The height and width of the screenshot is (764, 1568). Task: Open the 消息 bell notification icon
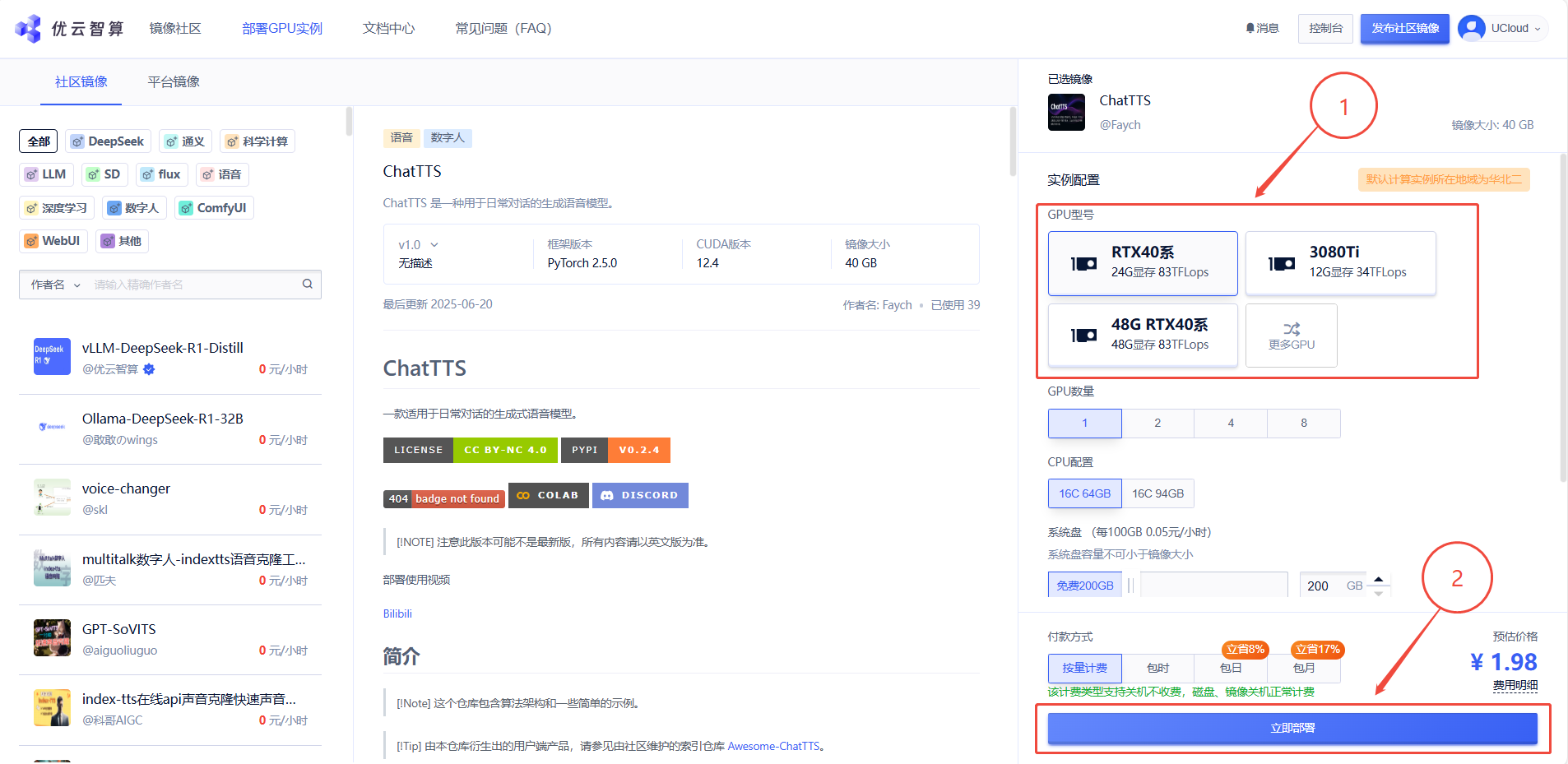pyautogui.click(x=1250, y=28)
